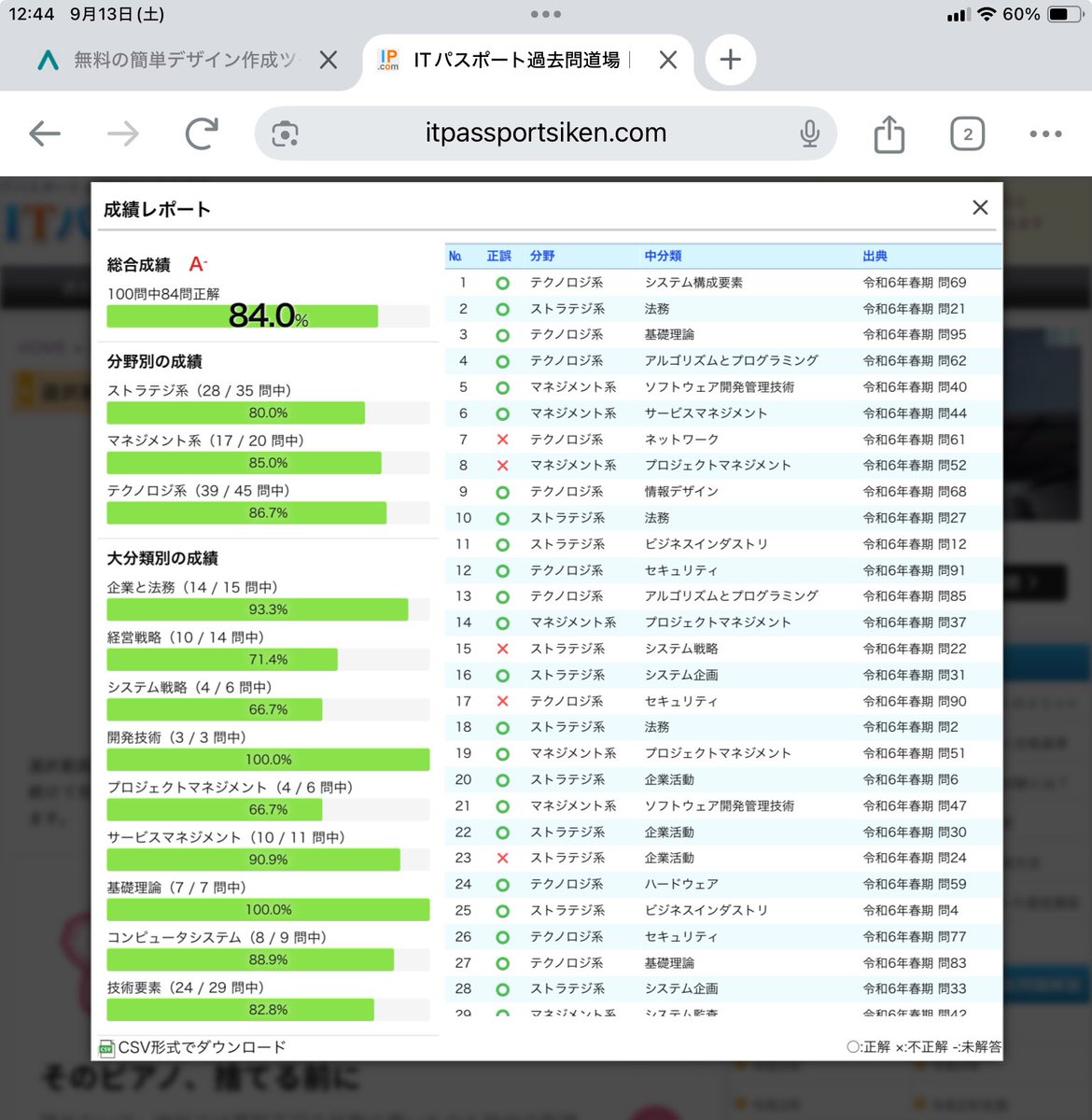
Task: Open the tab switcher showing 2 tabs
Action: (x=967, y=134)
